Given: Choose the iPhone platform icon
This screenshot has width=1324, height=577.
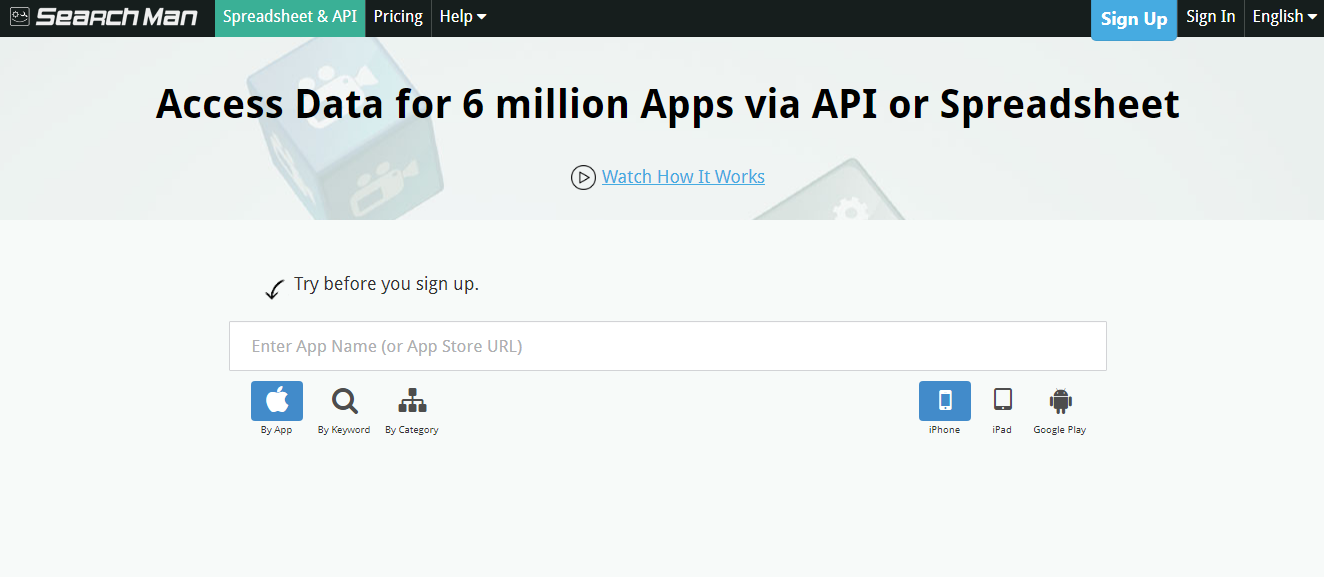Looking at the screenshot, I should (945, 401).
